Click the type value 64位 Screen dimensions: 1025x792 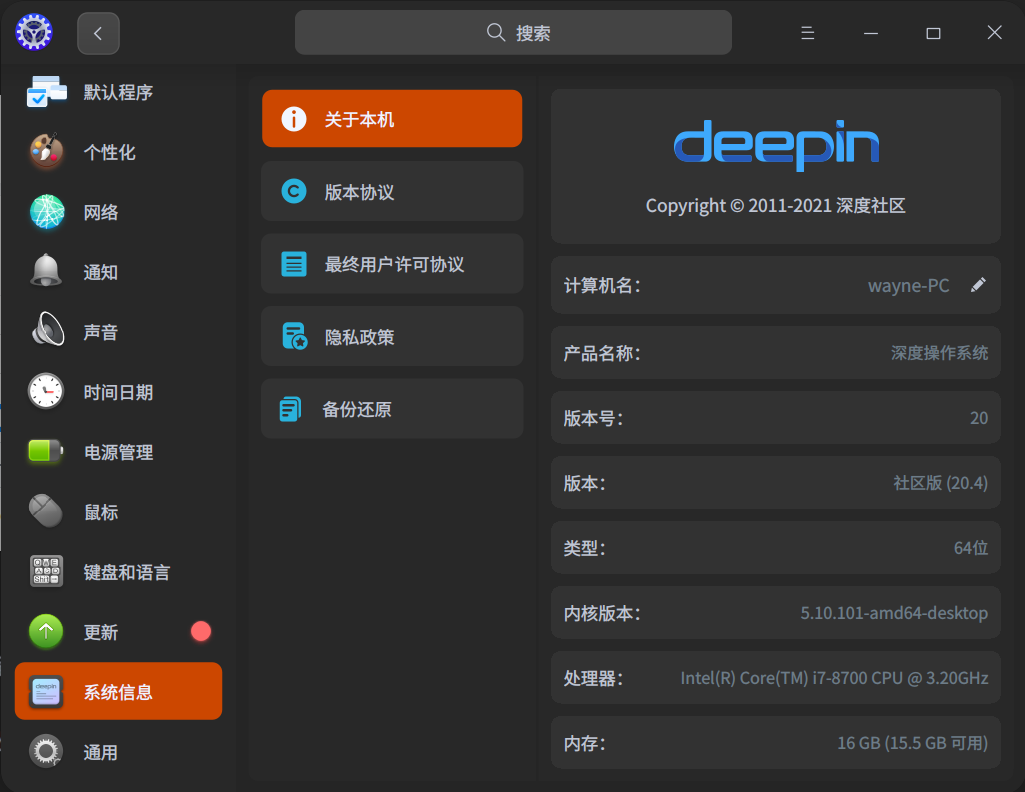[971, 548]
